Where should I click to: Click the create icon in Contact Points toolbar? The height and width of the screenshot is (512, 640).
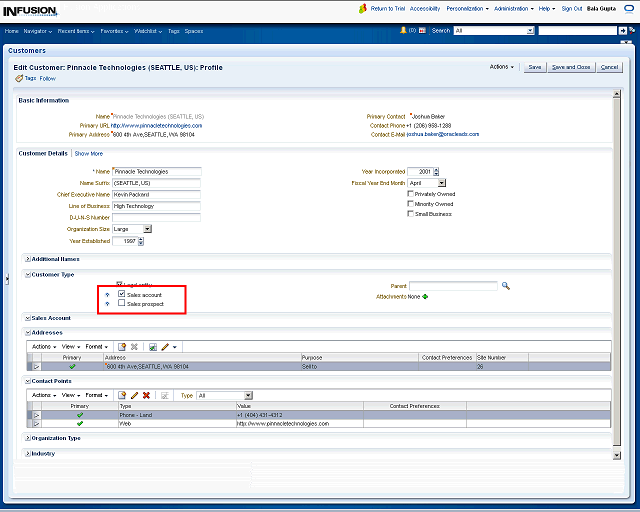[x=122, y=395]
